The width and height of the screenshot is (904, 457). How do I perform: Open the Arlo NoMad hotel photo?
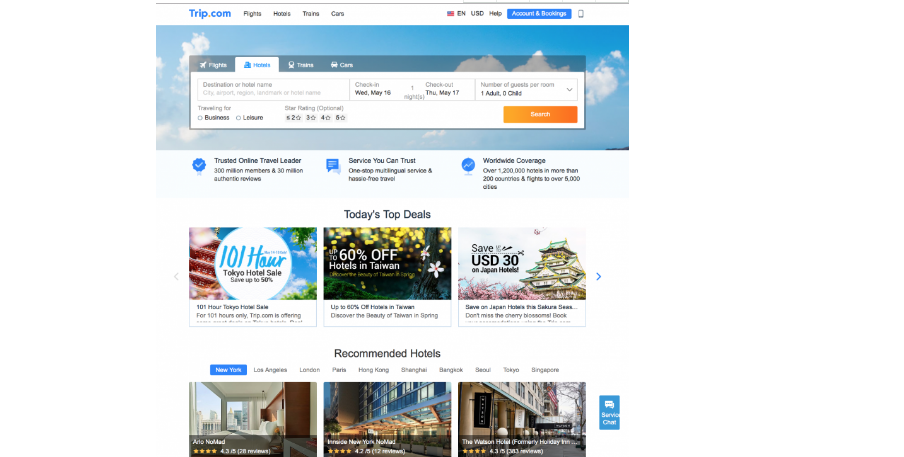[253, 419]
